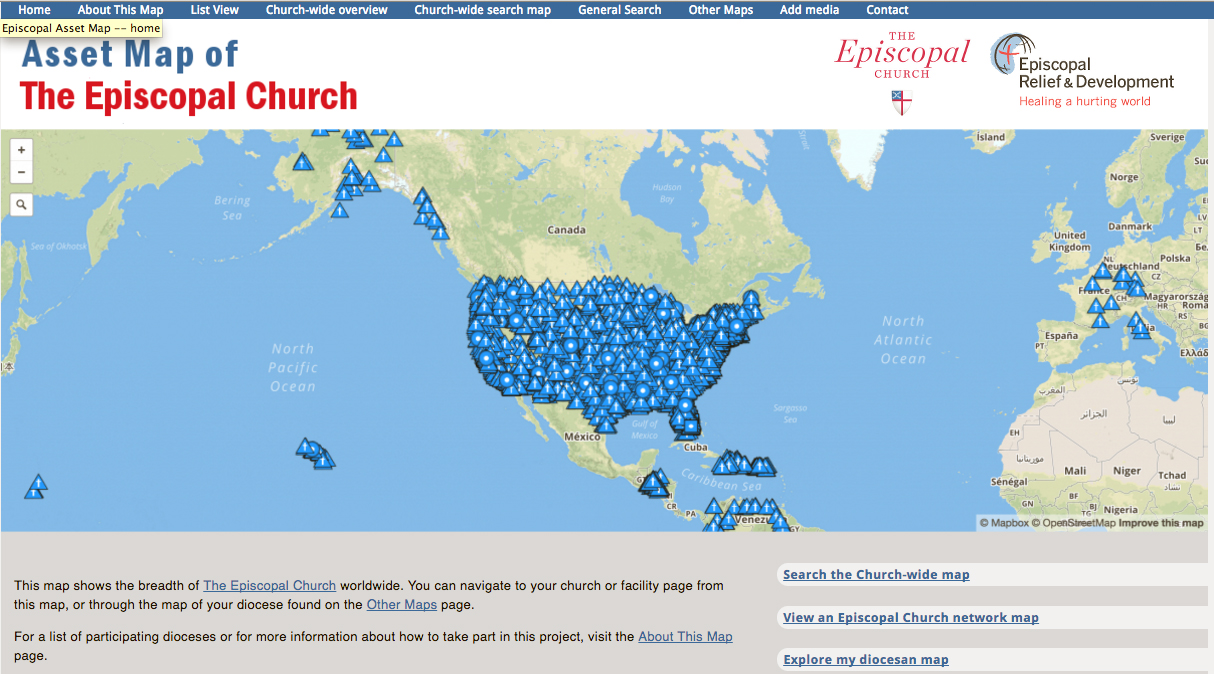Select the church marker just above France label
This screenshot has height=674, width=1214.
coord(1092,284)
